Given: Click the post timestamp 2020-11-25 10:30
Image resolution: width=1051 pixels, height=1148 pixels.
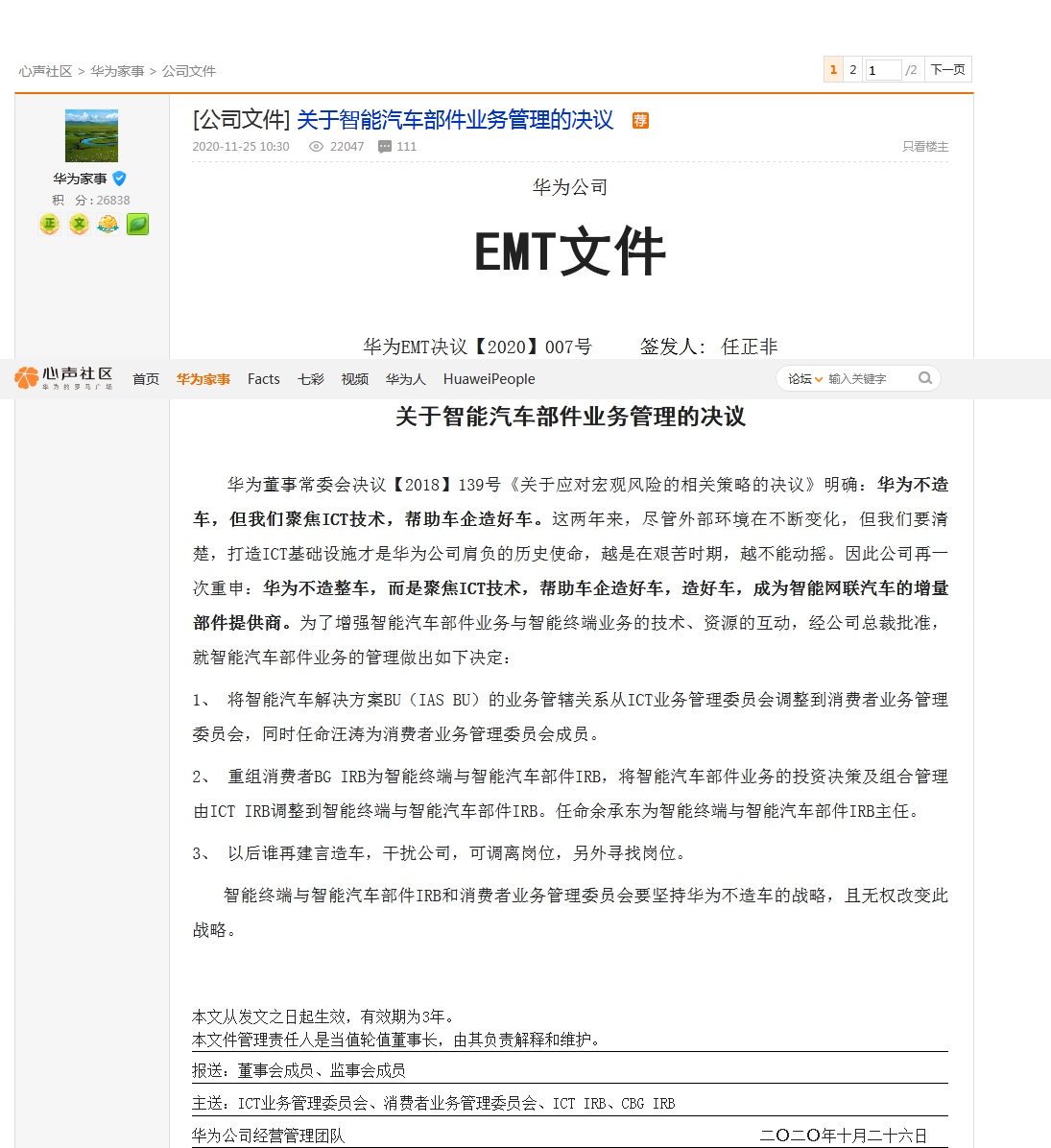Looking at the screenshot, I should click(241, 147).
